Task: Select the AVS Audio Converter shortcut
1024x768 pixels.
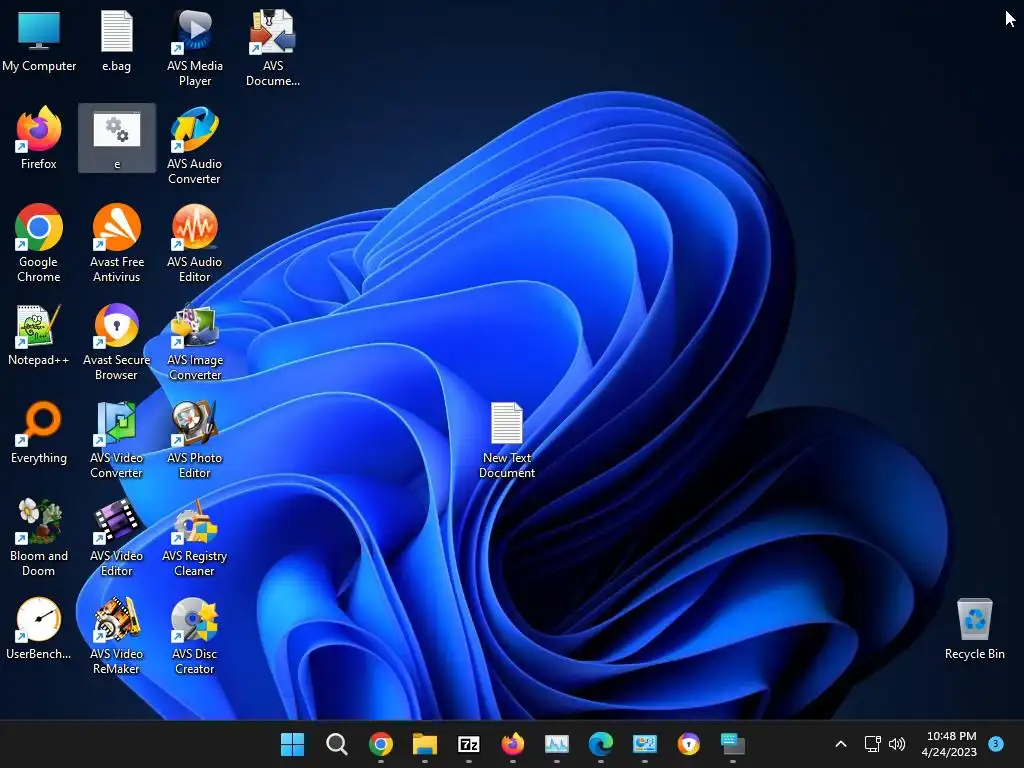Action: (195, 146)
